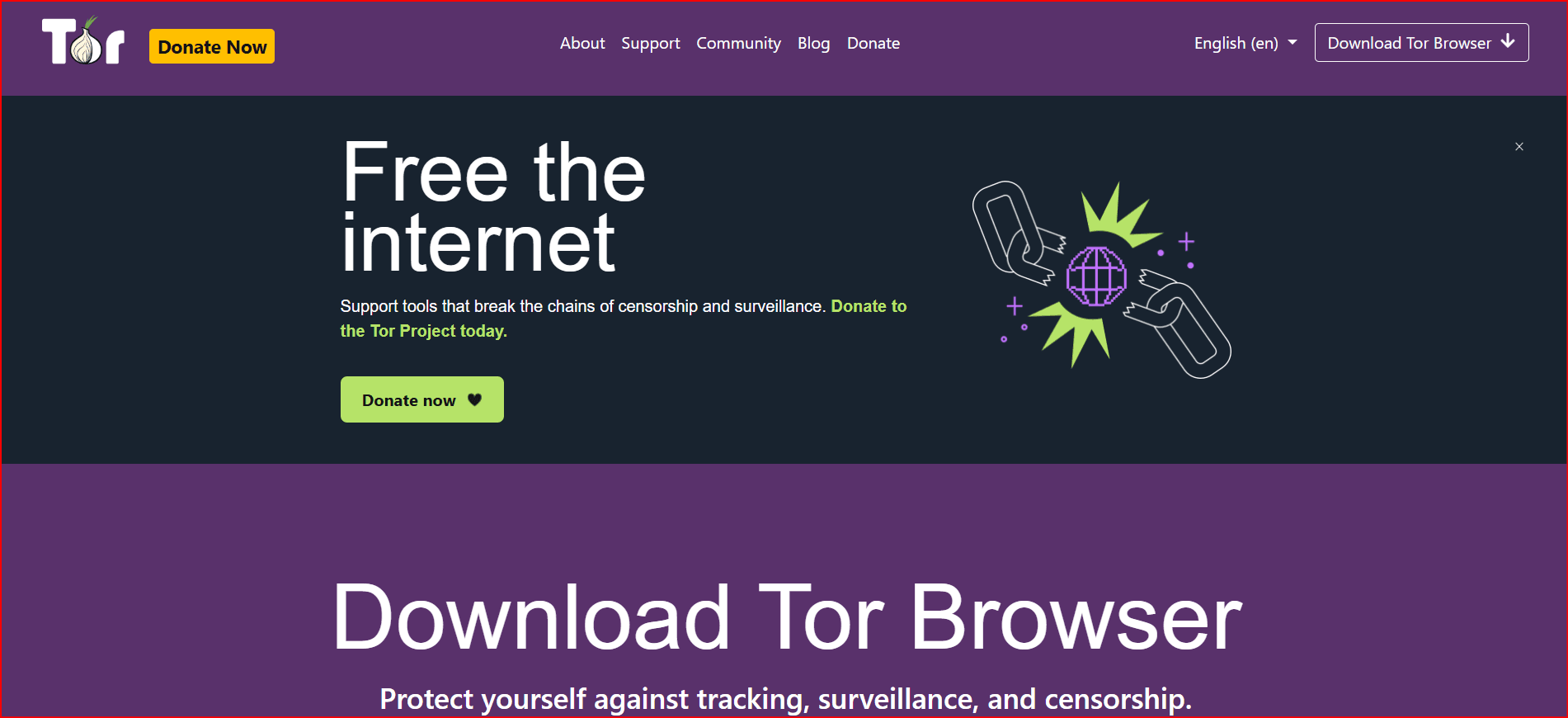The height and width of the screenshot is (718, 1568).
Task: Click the lower-right broken chain link graphic
Action: click(x=1179, y=324)
